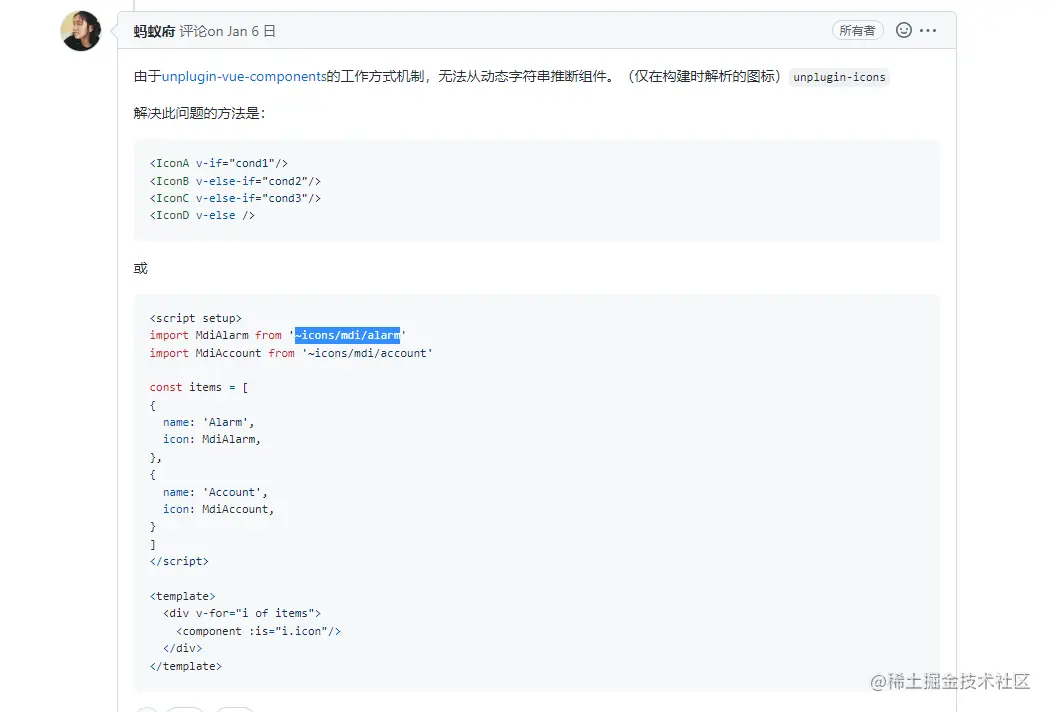This screenshot has width=1051, height=712.
Task: Click the closing '</template>' tag
Action: pyautogui.click(x=186, y=666)
